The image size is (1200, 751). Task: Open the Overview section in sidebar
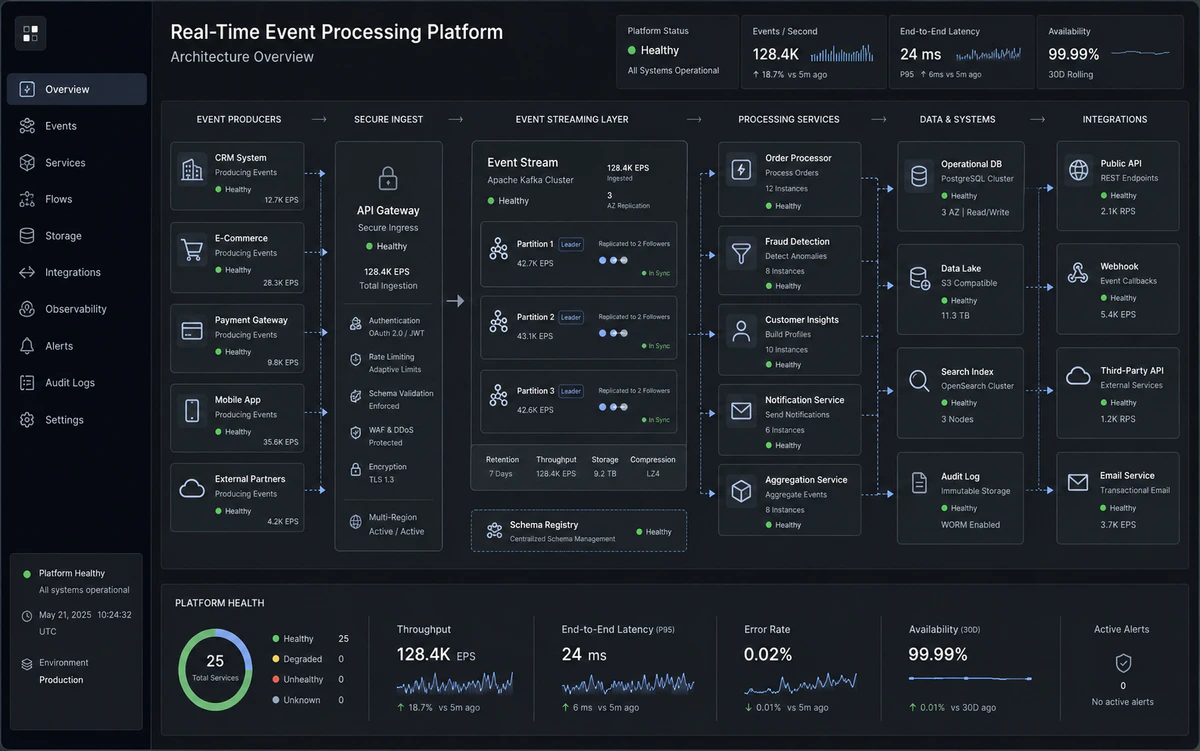click(77, 89)
